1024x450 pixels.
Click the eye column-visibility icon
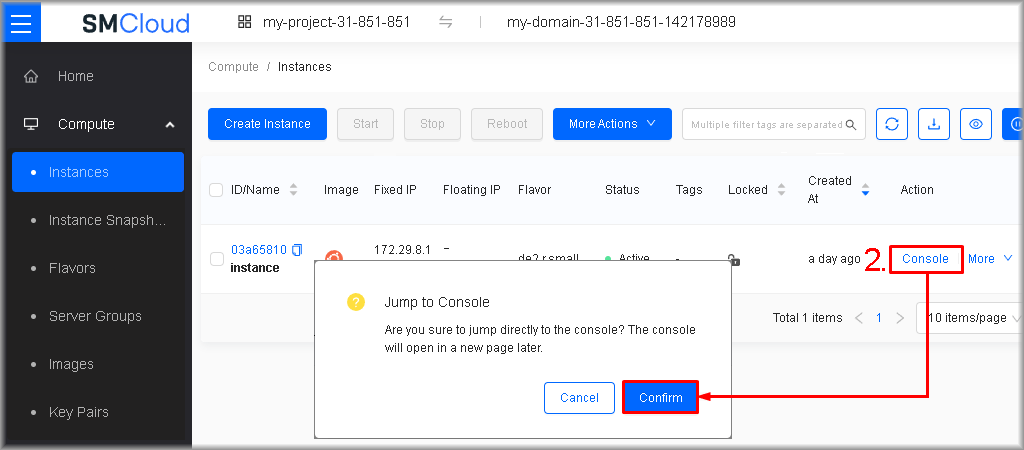(x=976, y=124)
